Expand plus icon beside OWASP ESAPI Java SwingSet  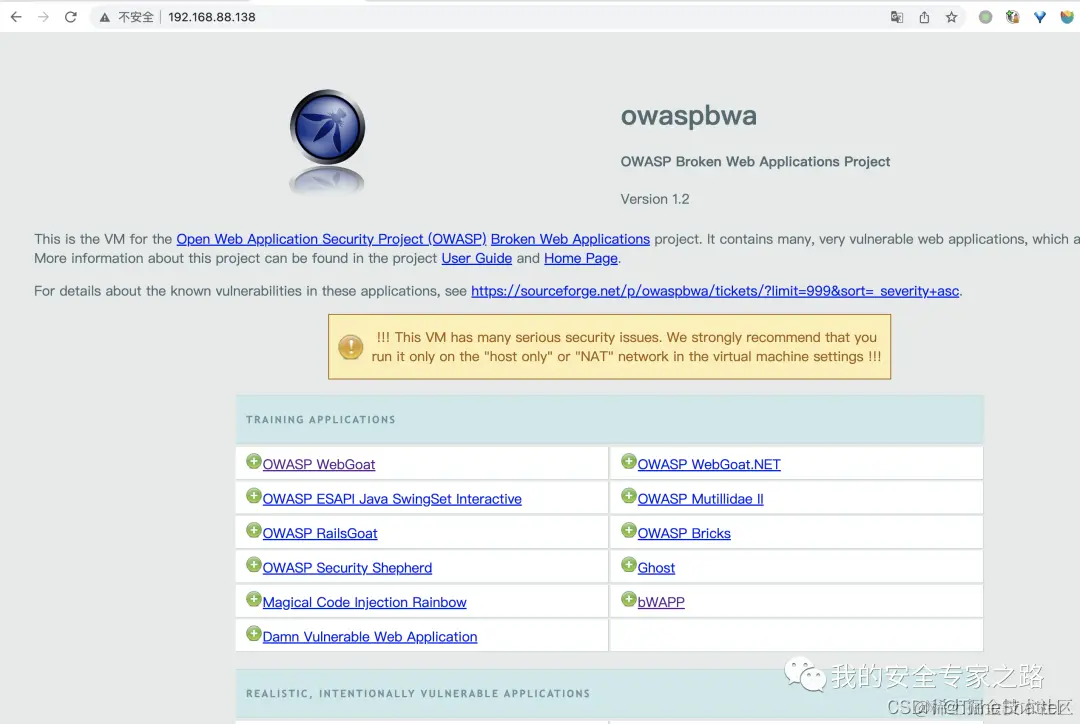tap(253, 496)
